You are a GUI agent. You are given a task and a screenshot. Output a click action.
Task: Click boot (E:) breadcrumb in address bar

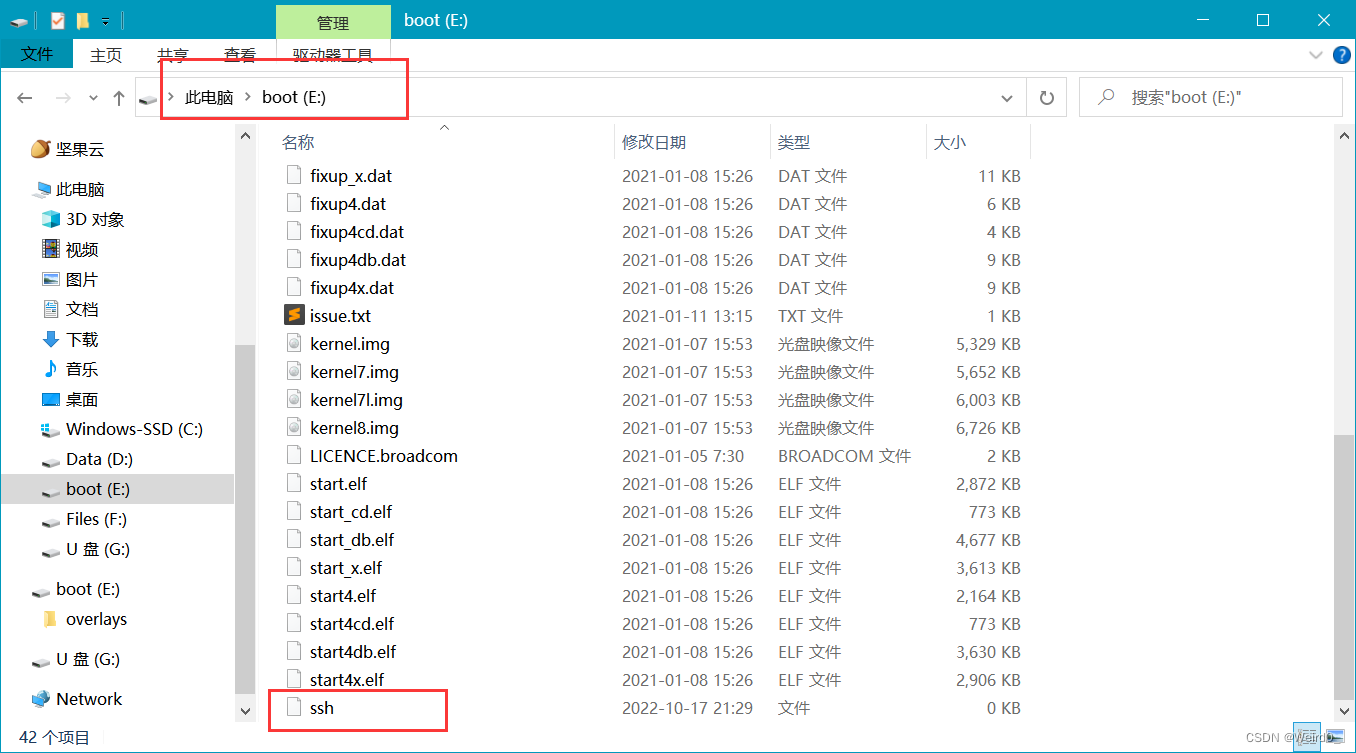coord(294,97)
